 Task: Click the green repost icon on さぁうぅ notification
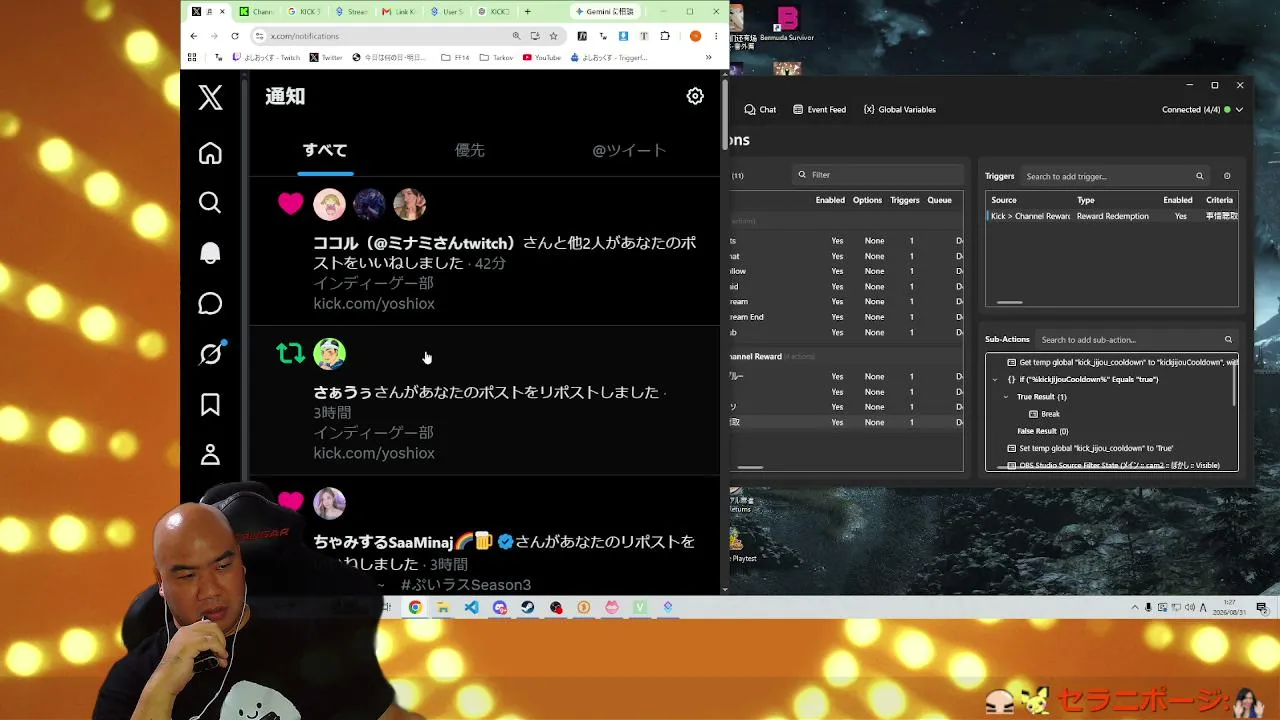tap(290, 353)
